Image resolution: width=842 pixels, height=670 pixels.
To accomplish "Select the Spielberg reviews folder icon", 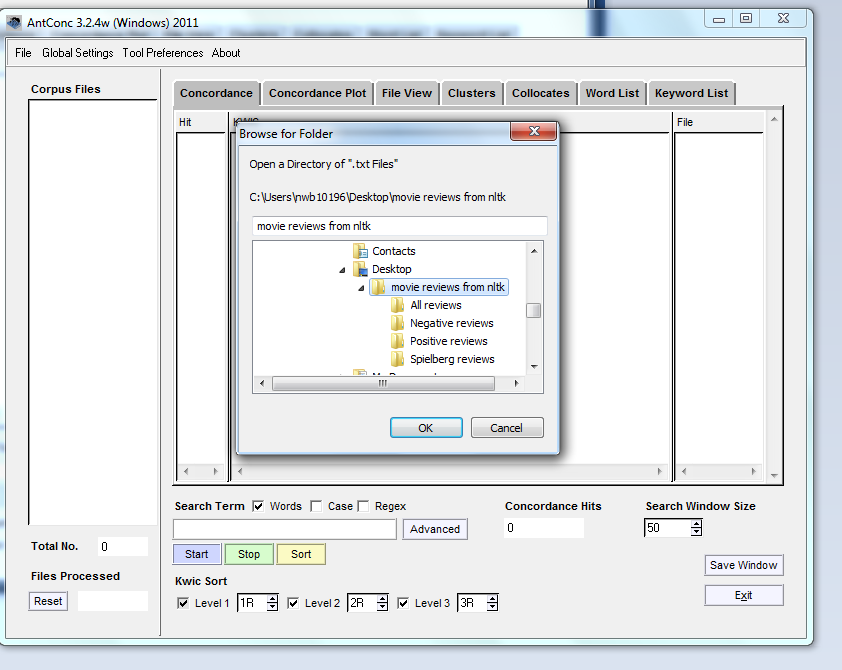I will (398, 360).
